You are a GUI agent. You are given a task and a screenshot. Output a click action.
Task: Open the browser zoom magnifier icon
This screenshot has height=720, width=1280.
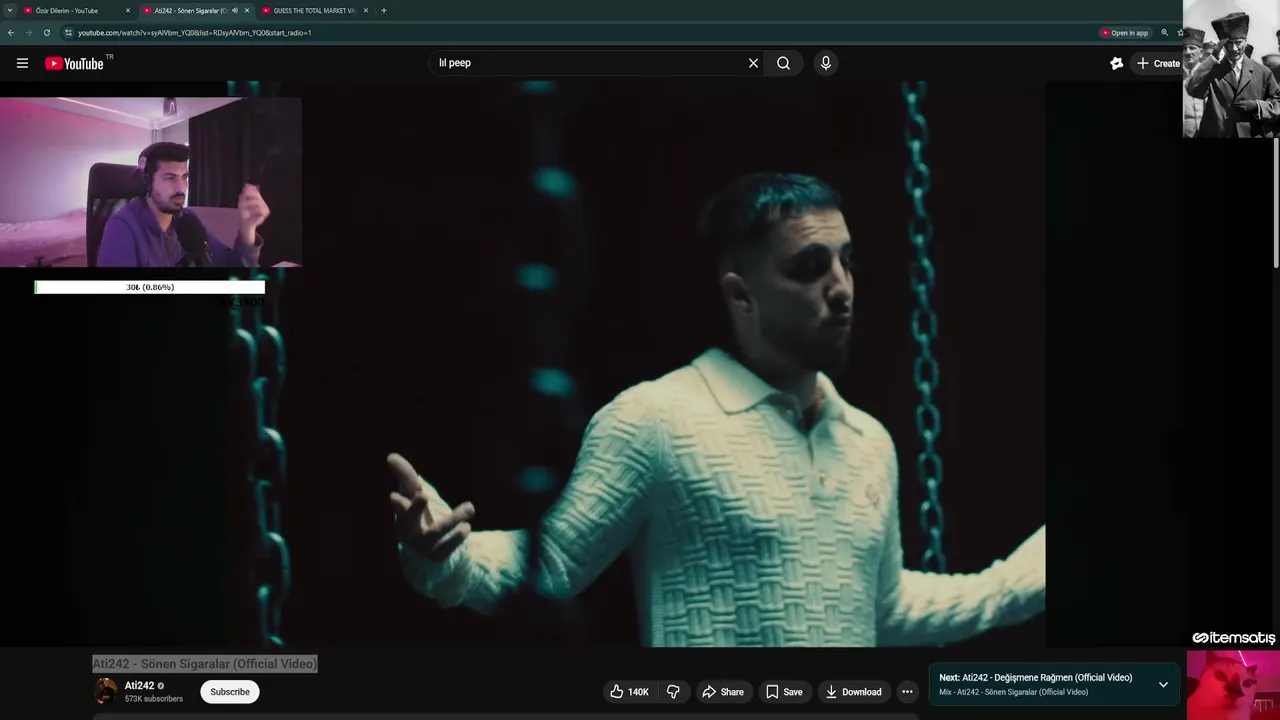coord(1164,33)
